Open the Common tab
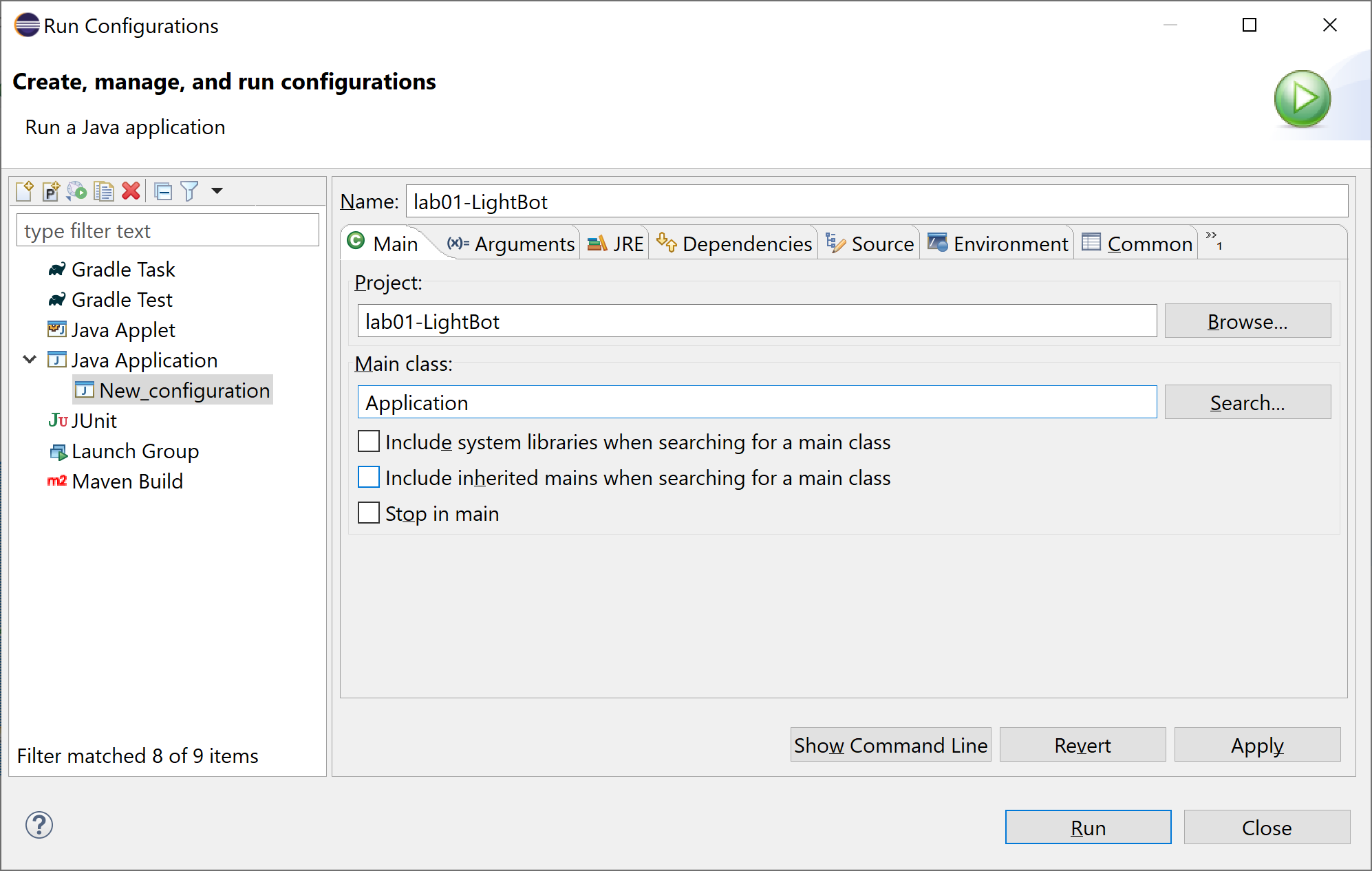The height and width of the screenshot is (871, 1372). click(1137, 244)
